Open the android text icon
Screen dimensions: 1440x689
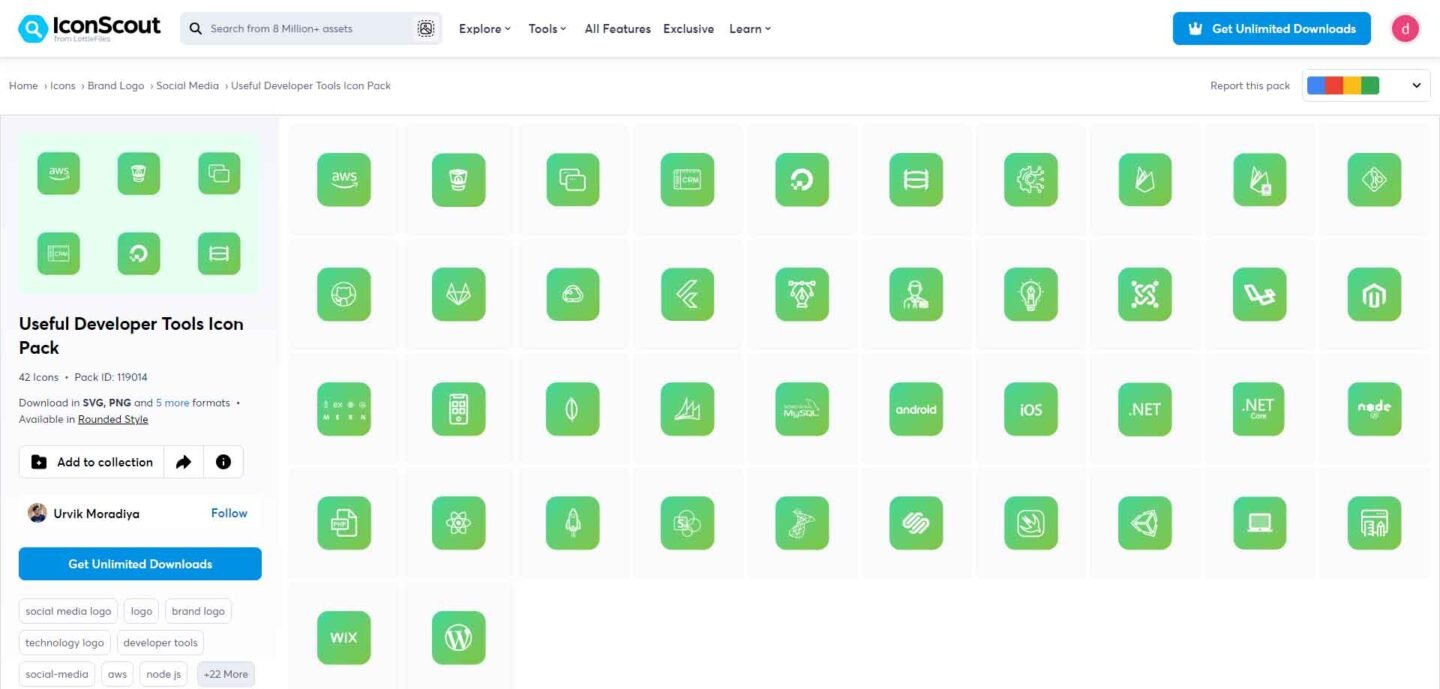click(x=916, y=409)
